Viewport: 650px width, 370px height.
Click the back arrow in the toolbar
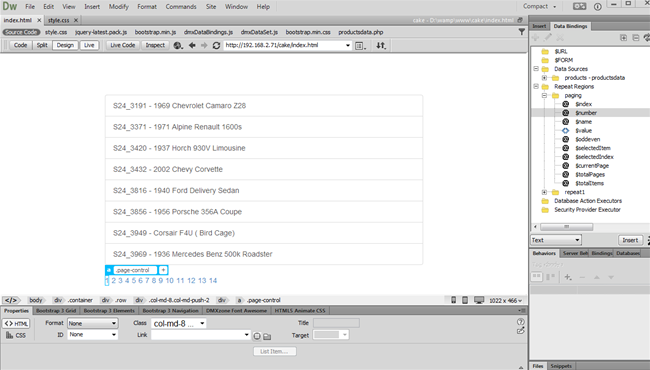(192, 45)
